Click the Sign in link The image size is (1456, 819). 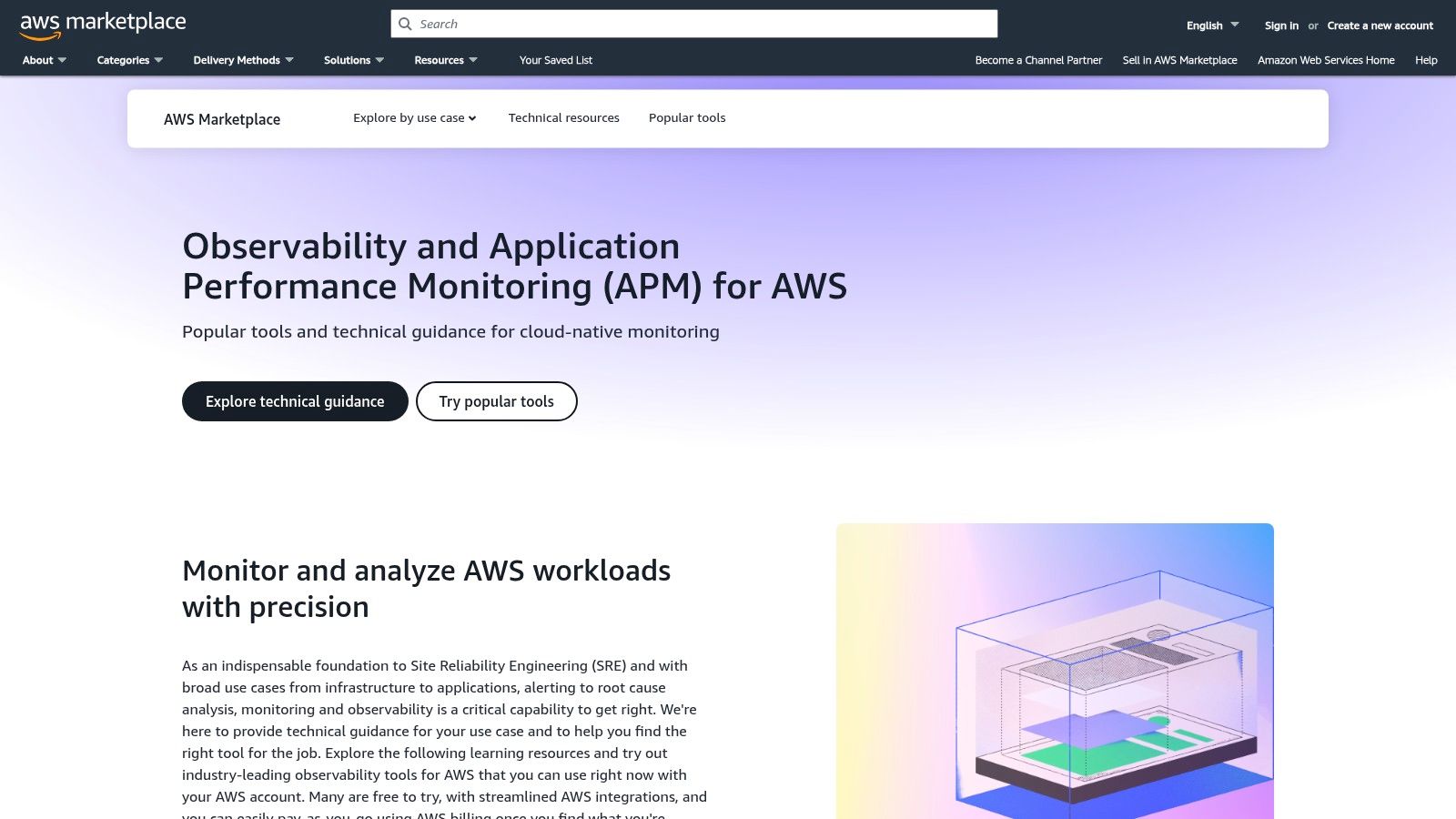[x=1281, y=25]
